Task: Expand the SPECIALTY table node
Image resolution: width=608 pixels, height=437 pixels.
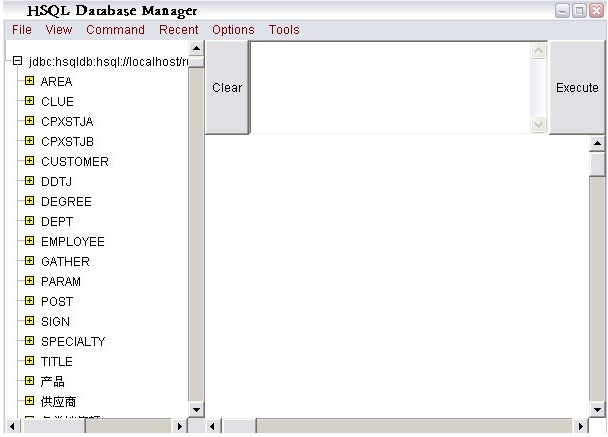Action: click(x=29, y=341)
